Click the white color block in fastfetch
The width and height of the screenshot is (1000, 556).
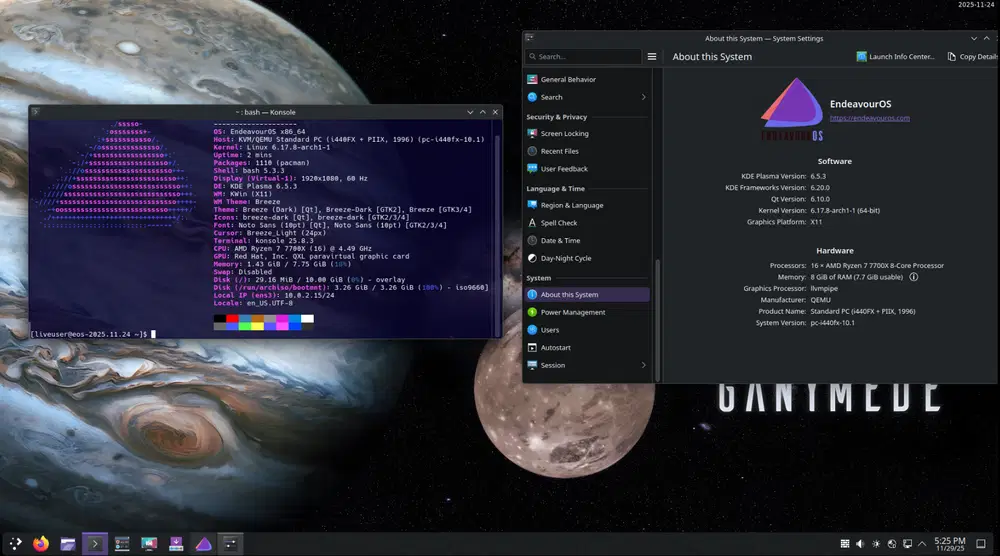[x=307, y=318]
